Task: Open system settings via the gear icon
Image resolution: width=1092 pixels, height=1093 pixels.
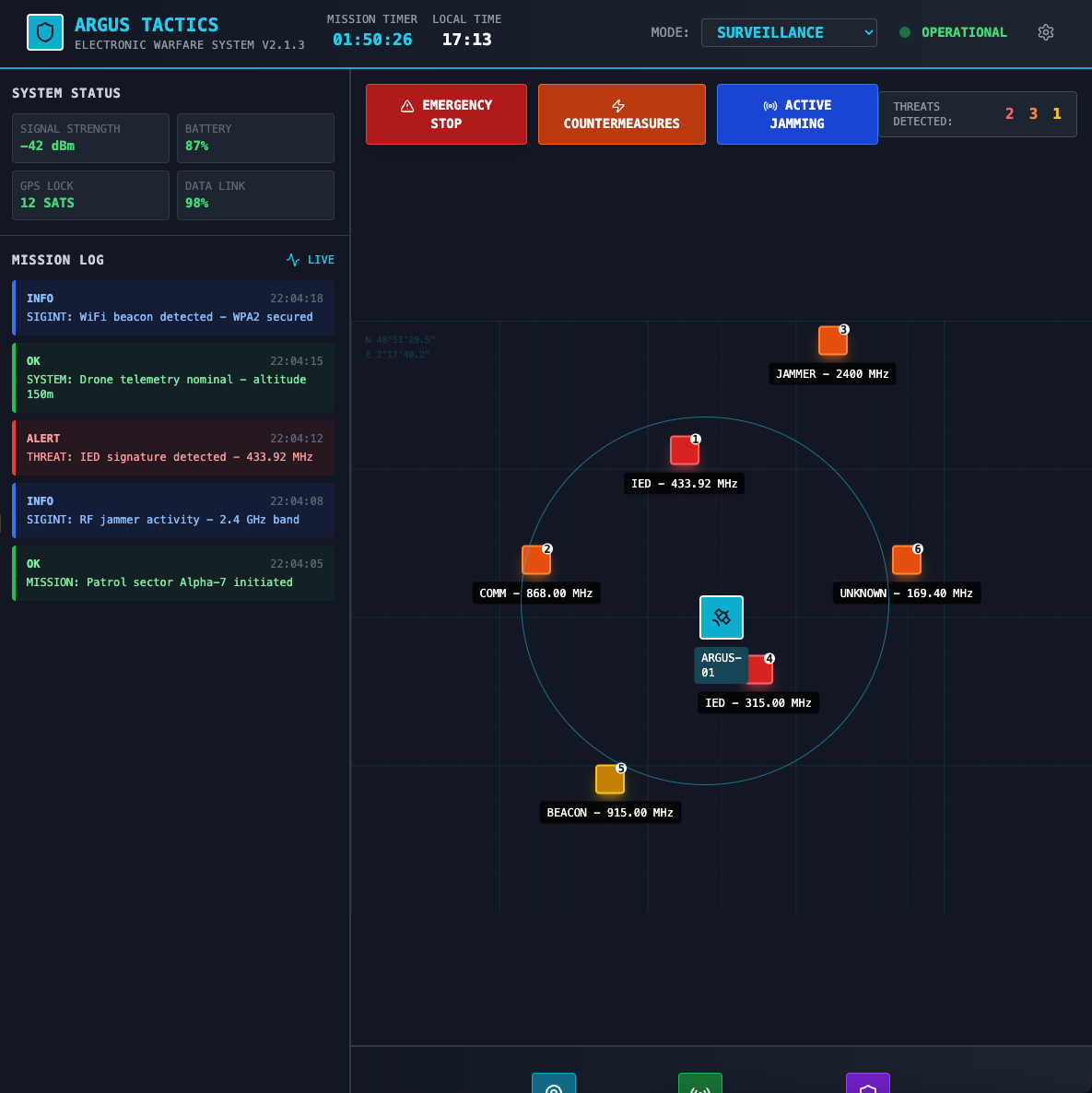Action: (x=1046, y=32)
